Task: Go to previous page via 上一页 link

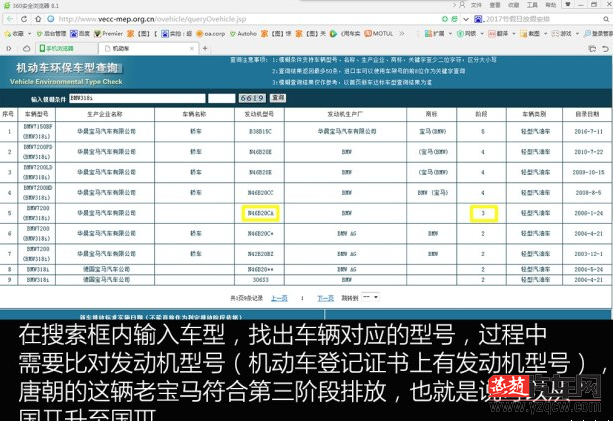Action: point(279,298)
